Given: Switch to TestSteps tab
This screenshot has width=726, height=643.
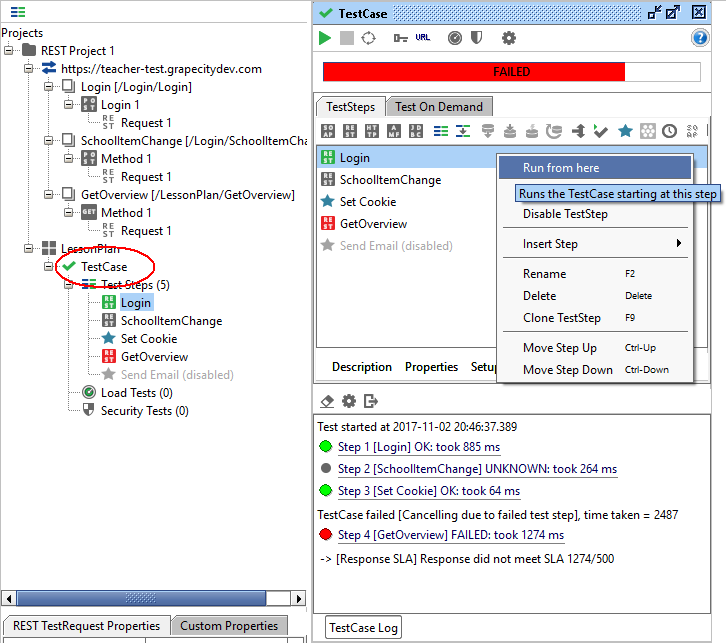Looking at the screenshot, I should click(x=350, y=107).
